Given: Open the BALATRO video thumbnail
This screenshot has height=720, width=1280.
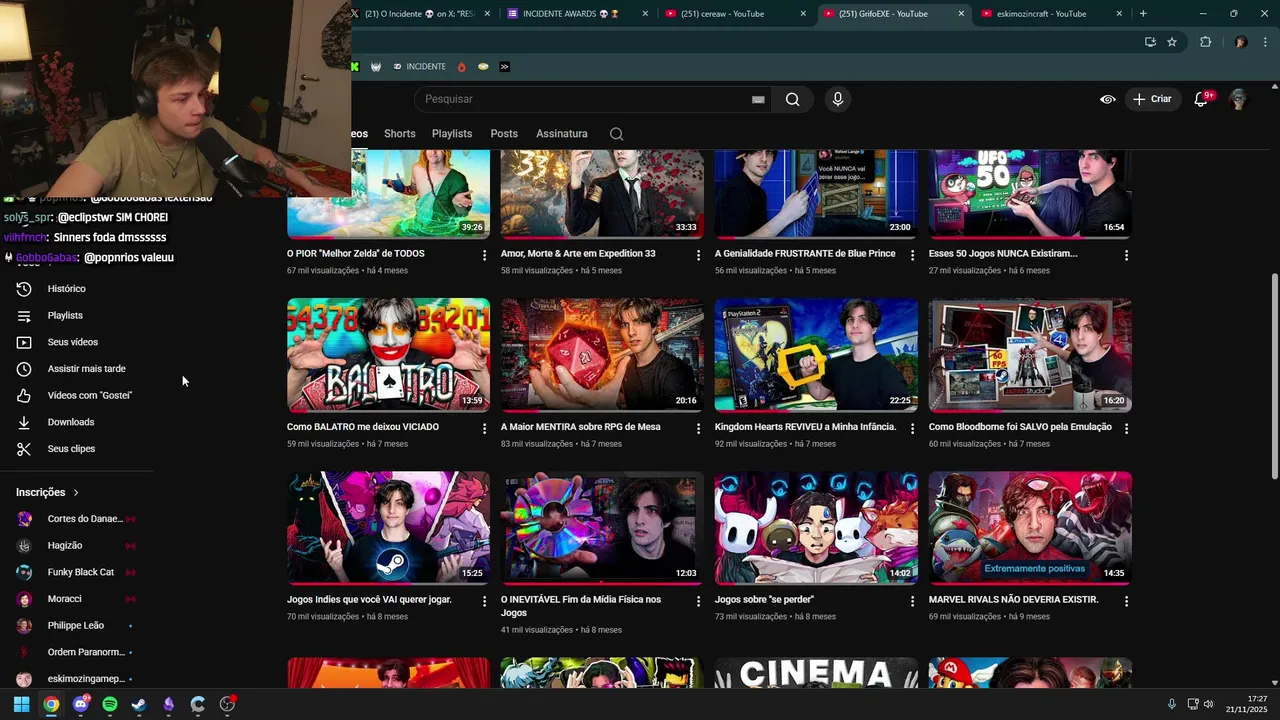Looking at the screenshot, I should 388,355.
